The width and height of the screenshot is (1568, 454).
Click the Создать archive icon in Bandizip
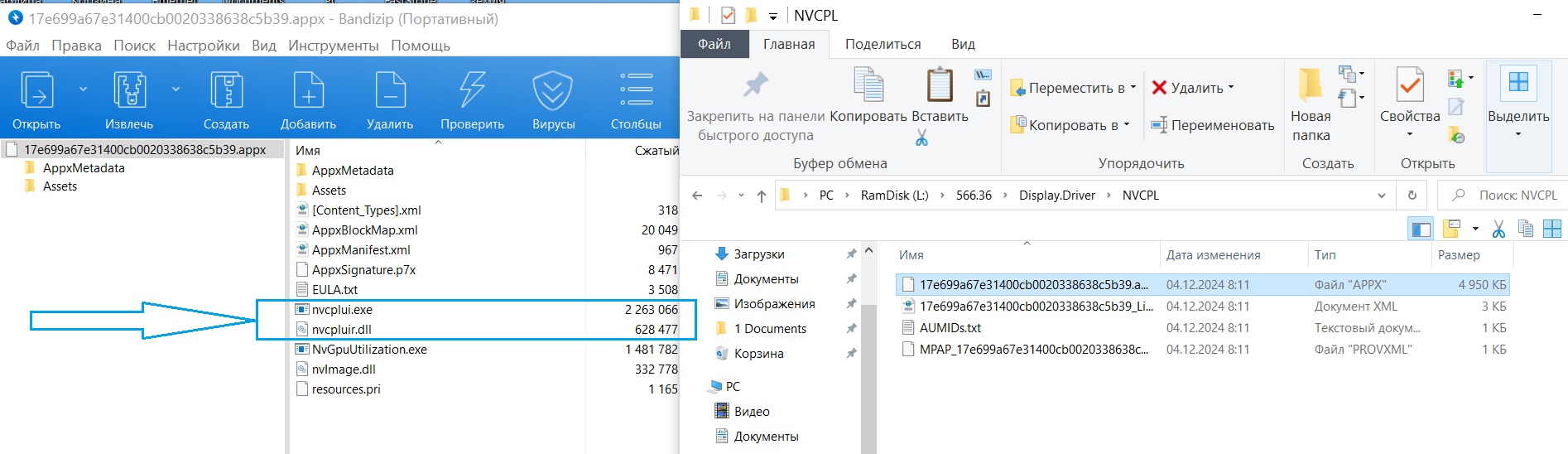tap(226, 89)
